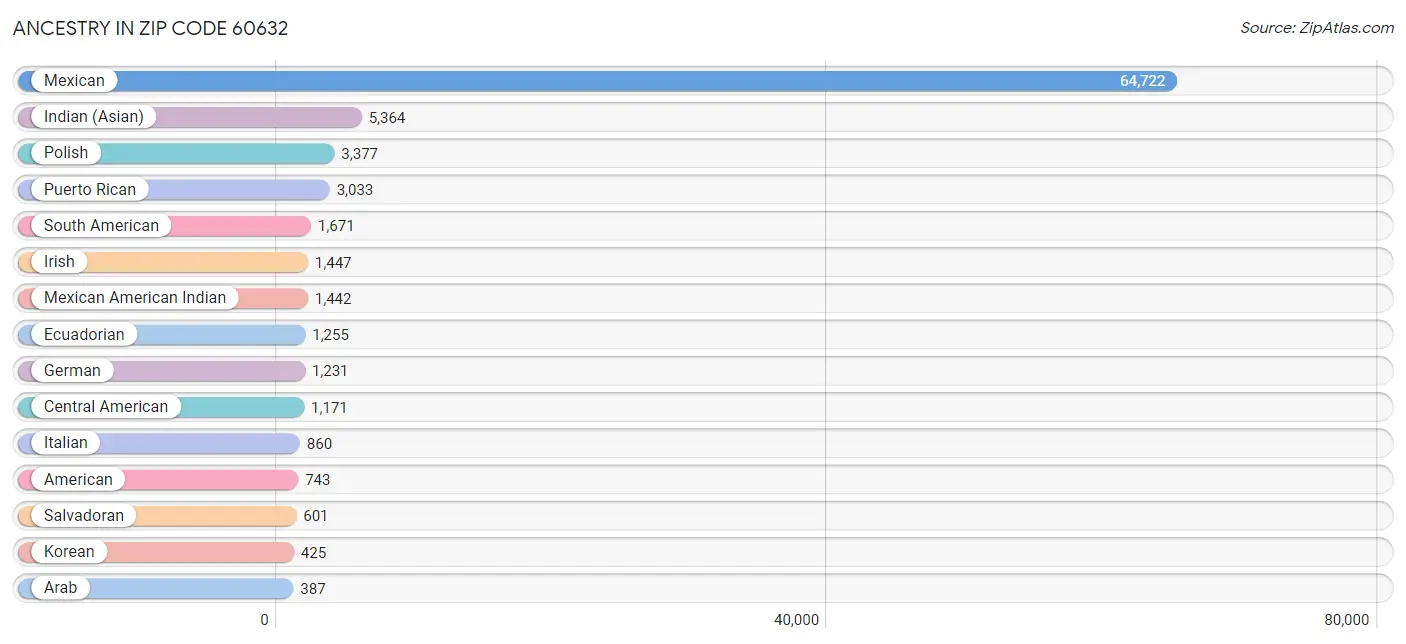Screen dimensions: 1406x644
Task: Select the Irish ancestry label
Action: click(59, 261)
